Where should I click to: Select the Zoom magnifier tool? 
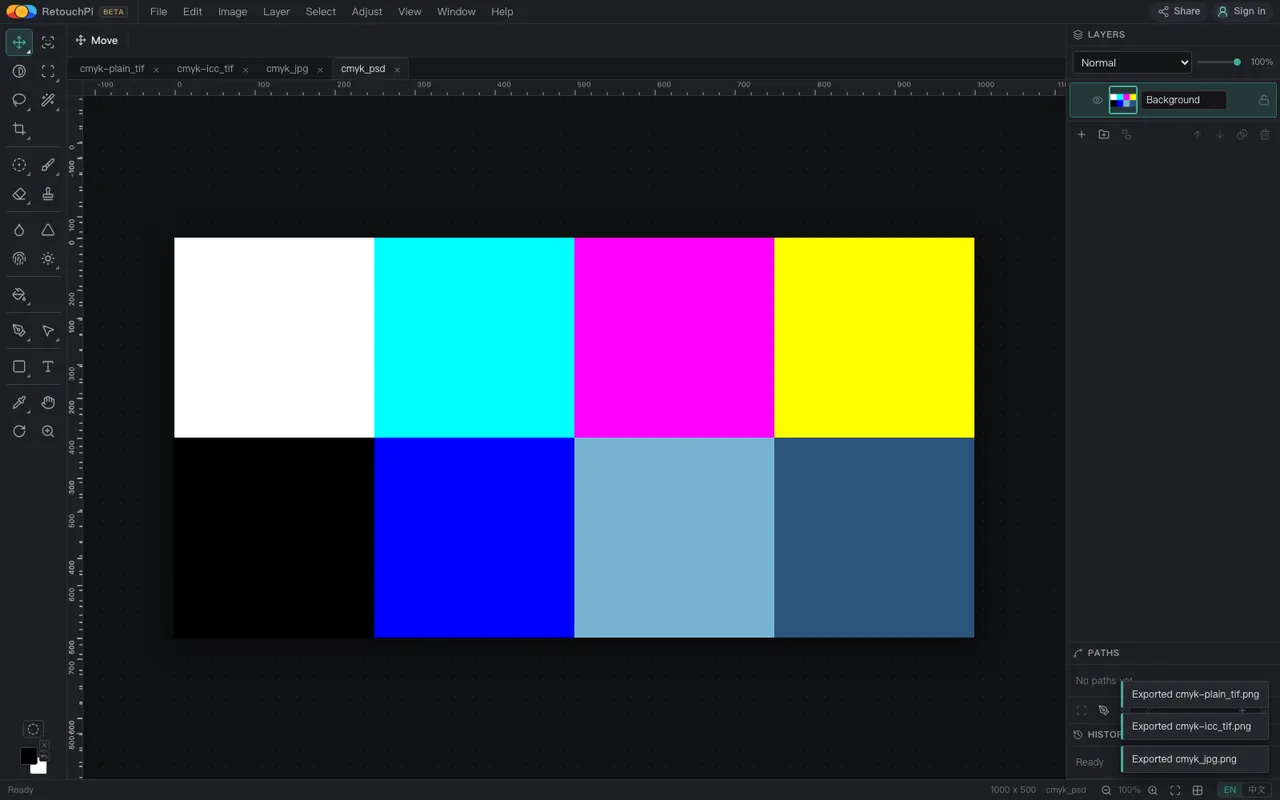point(48,432)
